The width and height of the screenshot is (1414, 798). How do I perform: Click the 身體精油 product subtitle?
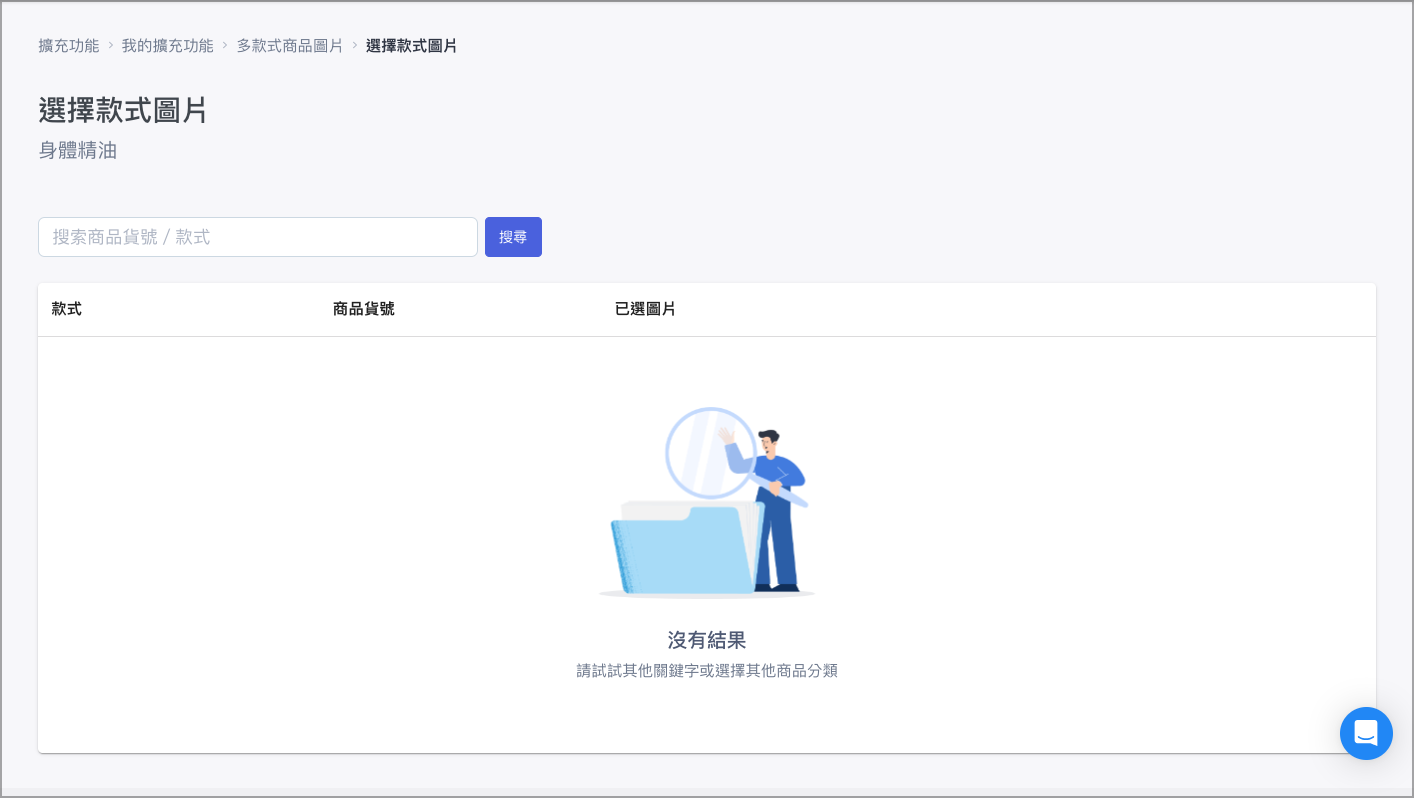[x=78, y=151]
